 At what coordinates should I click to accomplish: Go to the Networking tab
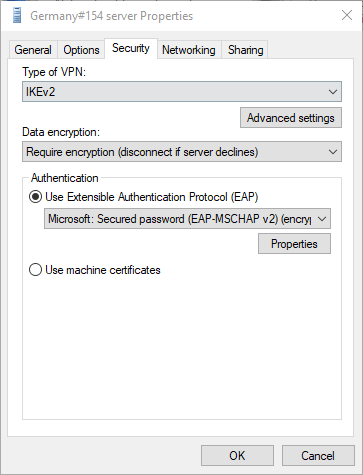pyautogui.click(x=189, y=50)
